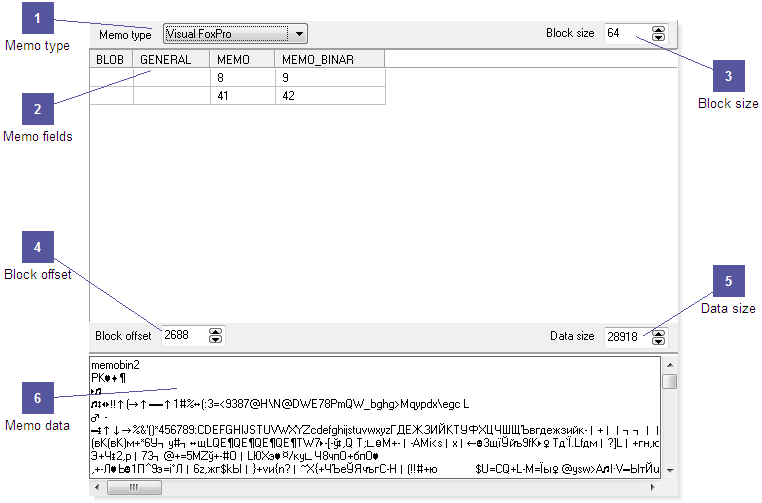762x503 pixels.
Task: Click the Data size spinner arrows
Action: [x=658, y=337]
